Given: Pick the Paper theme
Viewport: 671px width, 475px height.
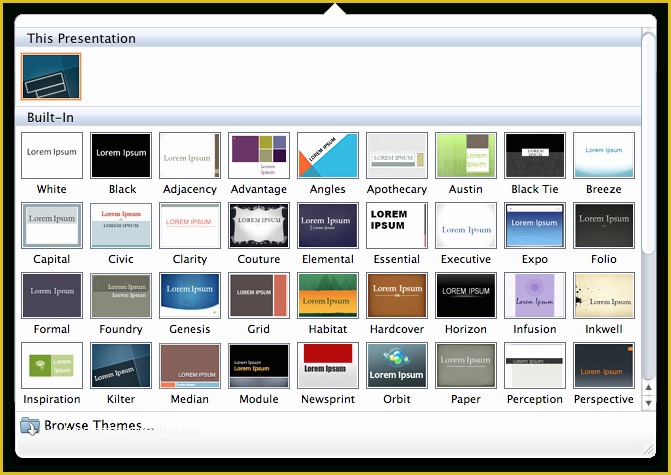Looking at the screenshot, I should pos(466,365).
